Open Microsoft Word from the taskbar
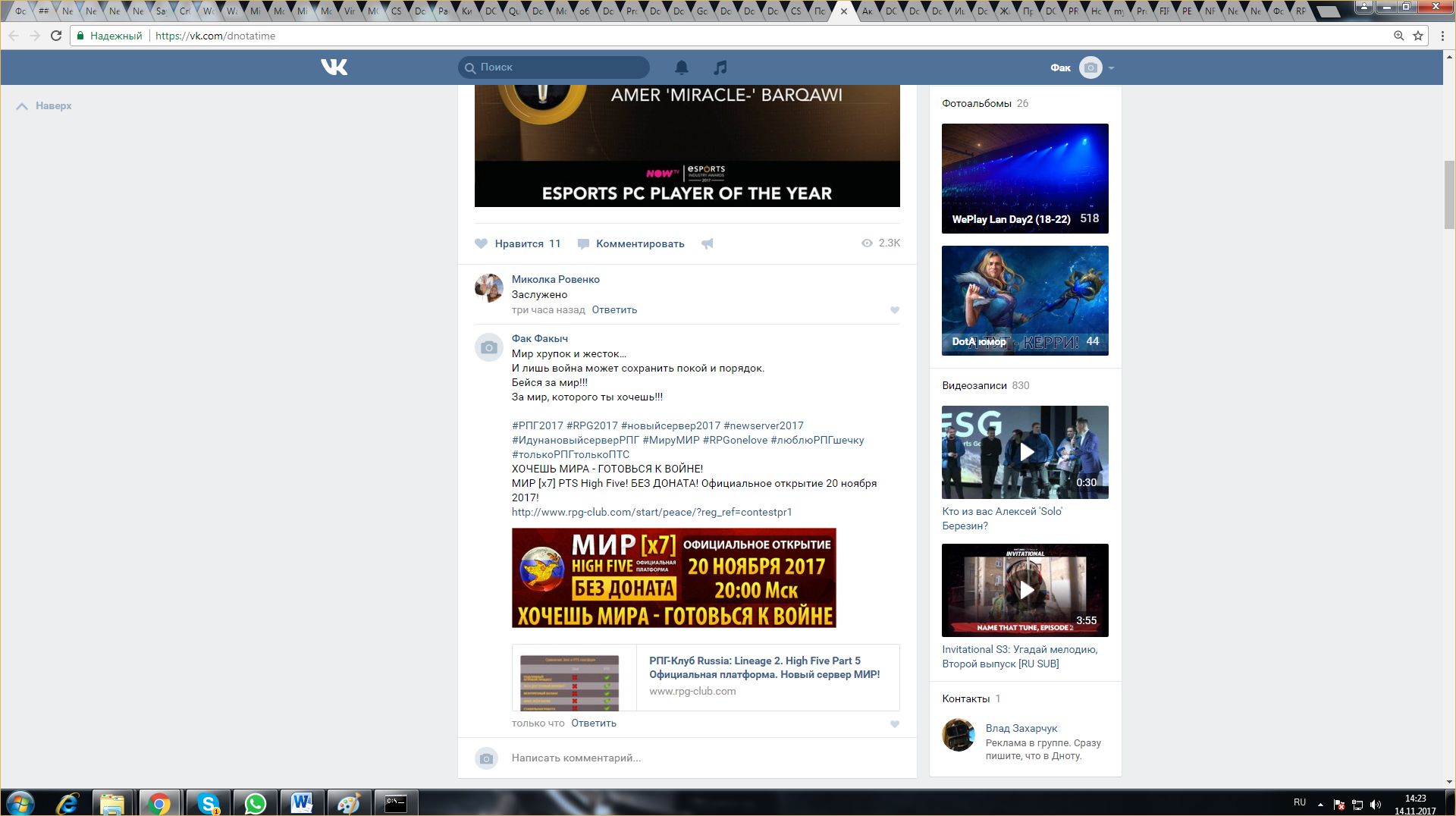The height and width of the screenshot is (816, 1456). pos(302,803)
